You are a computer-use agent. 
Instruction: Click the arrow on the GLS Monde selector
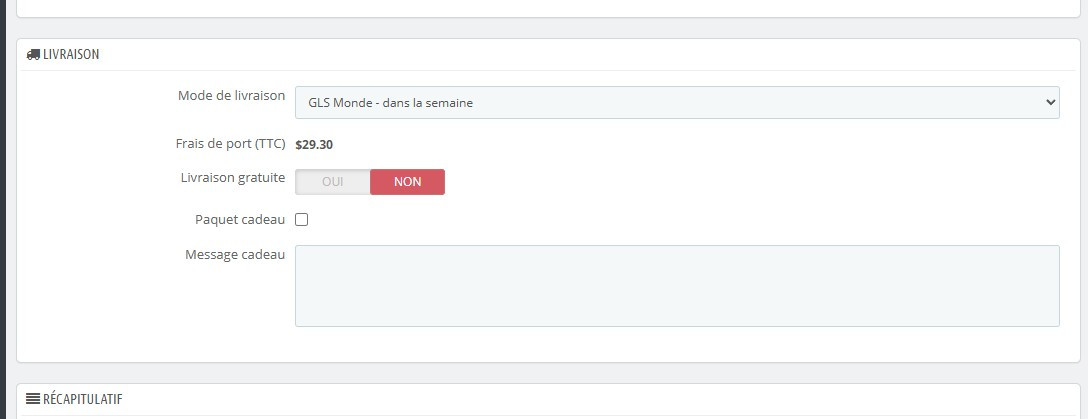1049,102
